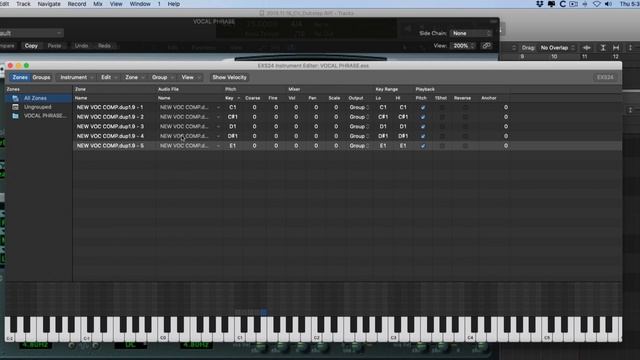Image resolution: width=640 pixels, height=360 pixels.
Task: Click the C3 label key on keyboard
Action: [394, 330]
